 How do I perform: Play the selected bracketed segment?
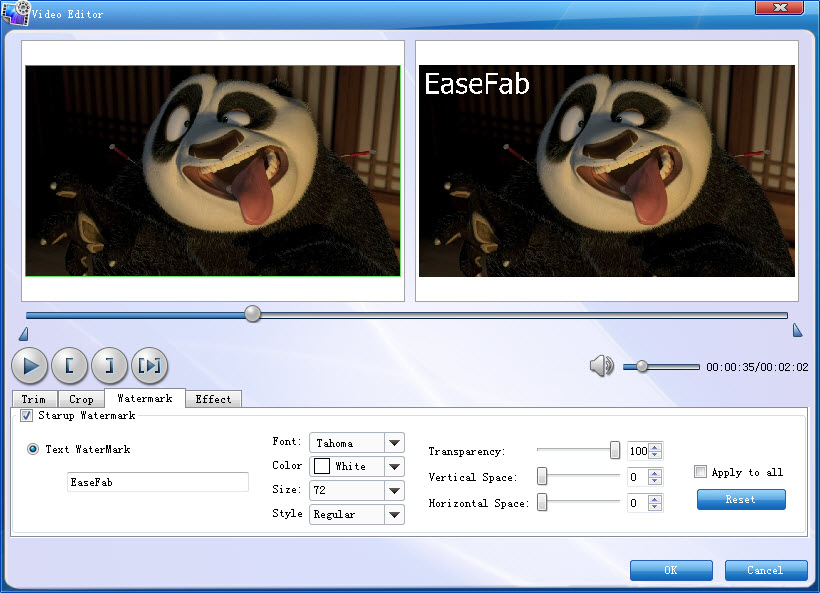[x=150, y=366]
